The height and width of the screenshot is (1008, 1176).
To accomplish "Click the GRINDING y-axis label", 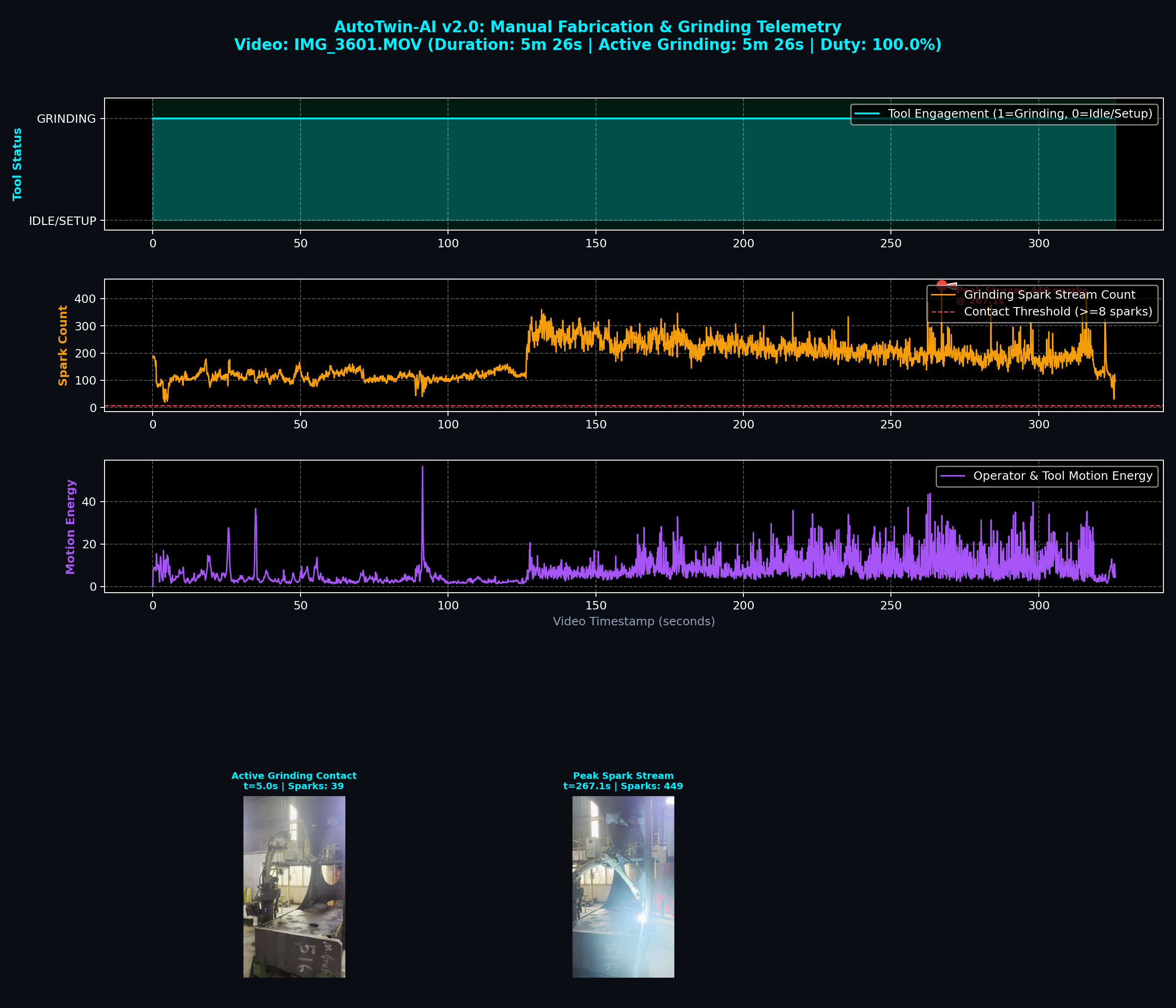I will [x=66, y=119].
